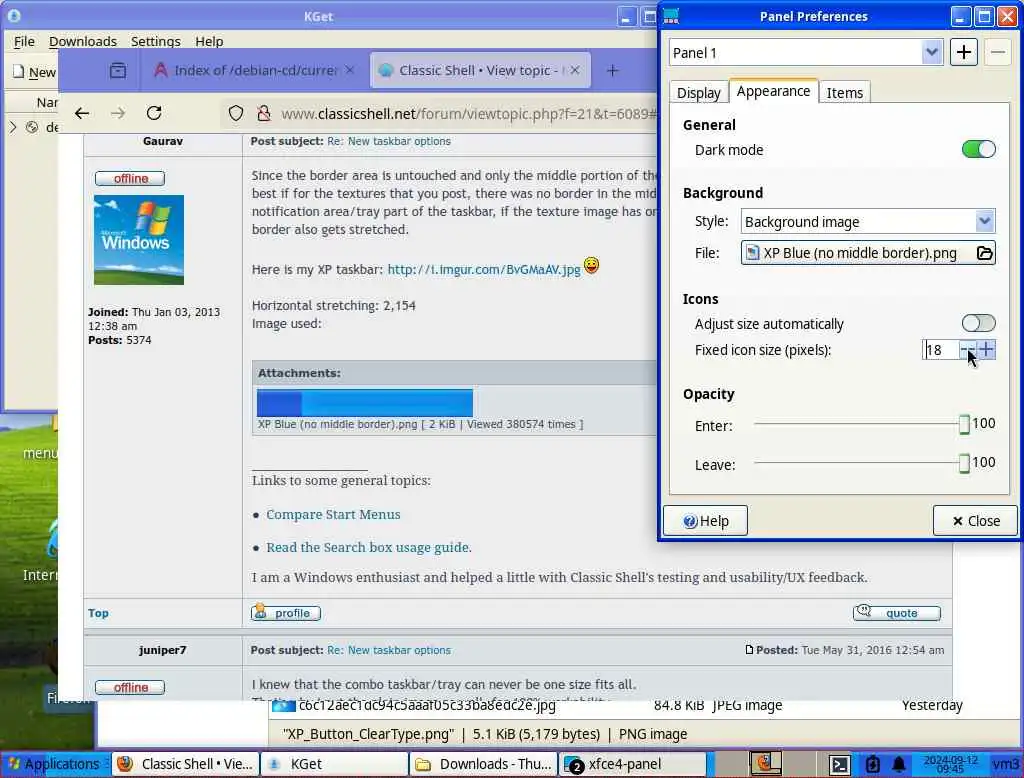Switch to the KGet taskbar button

point(334,764)
